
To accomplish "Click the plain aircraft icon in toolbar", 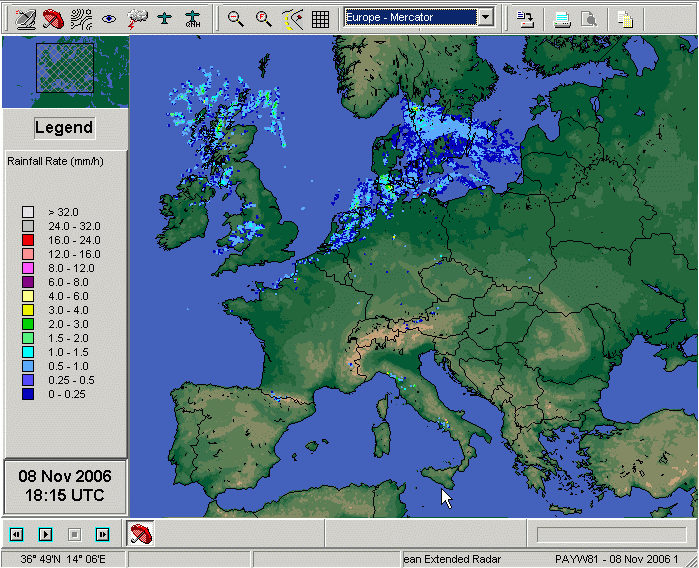I will 165,17.
